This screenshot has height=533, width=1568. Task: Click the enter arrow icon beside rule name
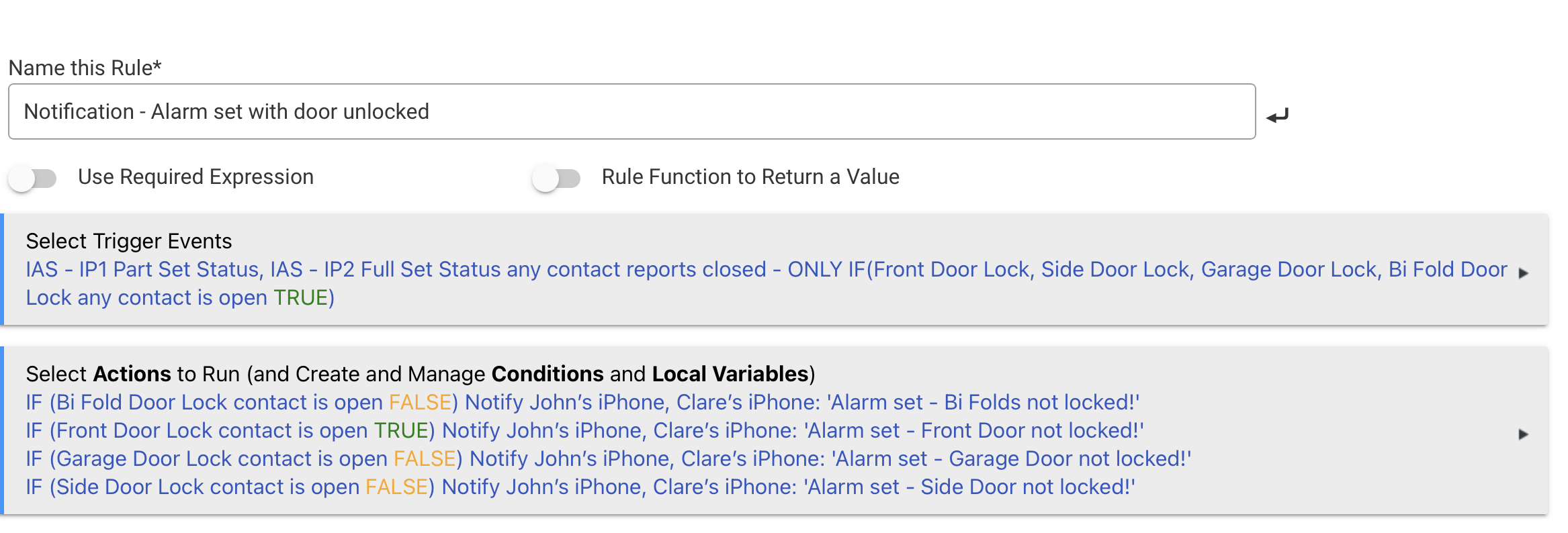(x=1277, y=115)
